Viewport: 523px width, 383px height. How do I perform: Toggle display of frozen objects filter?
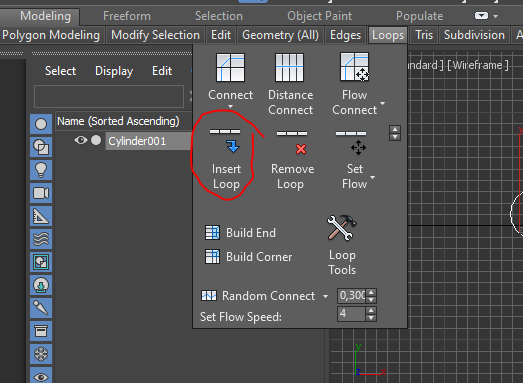pyautogui.click(x=41, y=354)
